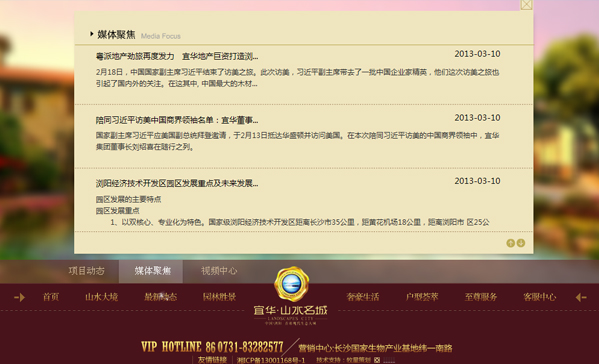Image resolution: width=599 pixels, height=364 pixels.
Task: Click the VIP HOTLINE phone number
Action: click(x=212, y=347)
